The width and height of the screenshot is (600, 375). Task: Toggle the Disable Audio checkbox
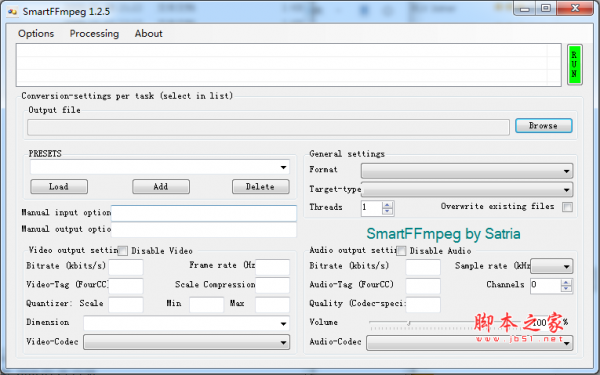click(401, 251)
